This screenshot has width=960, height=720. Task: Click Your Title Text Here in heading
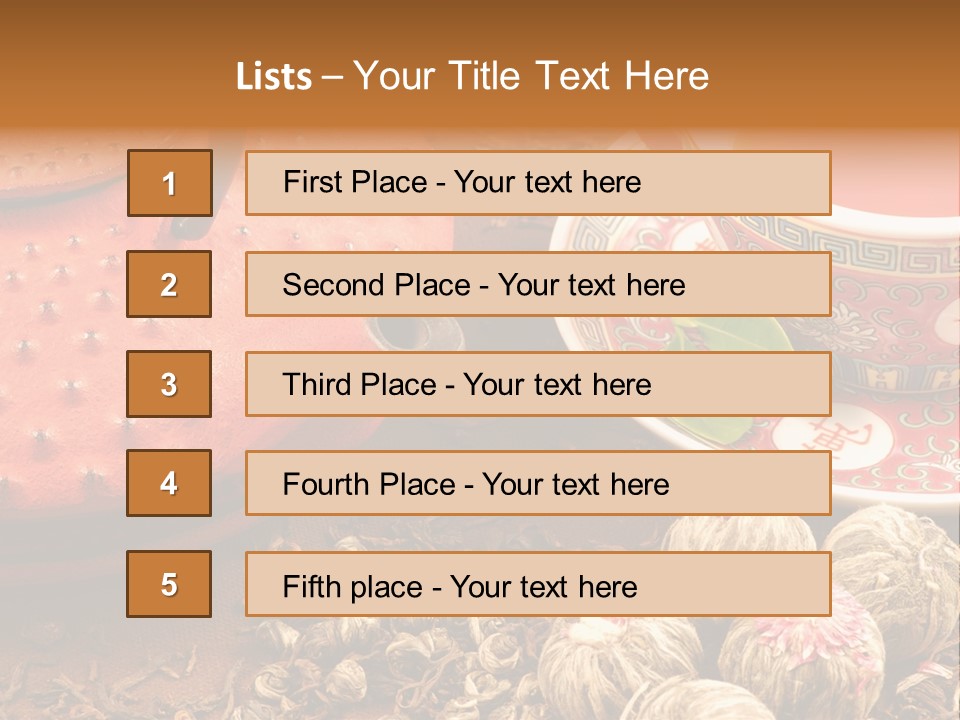click(x=531, y=77)
